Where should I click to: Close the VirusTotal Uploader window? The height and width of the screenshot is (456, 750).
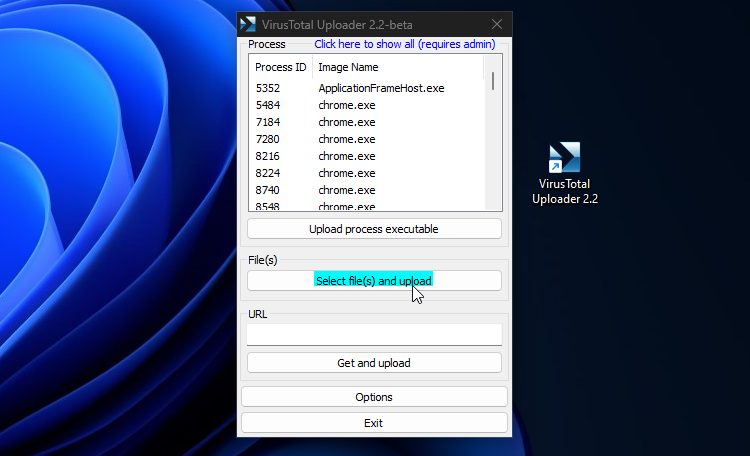497,24
